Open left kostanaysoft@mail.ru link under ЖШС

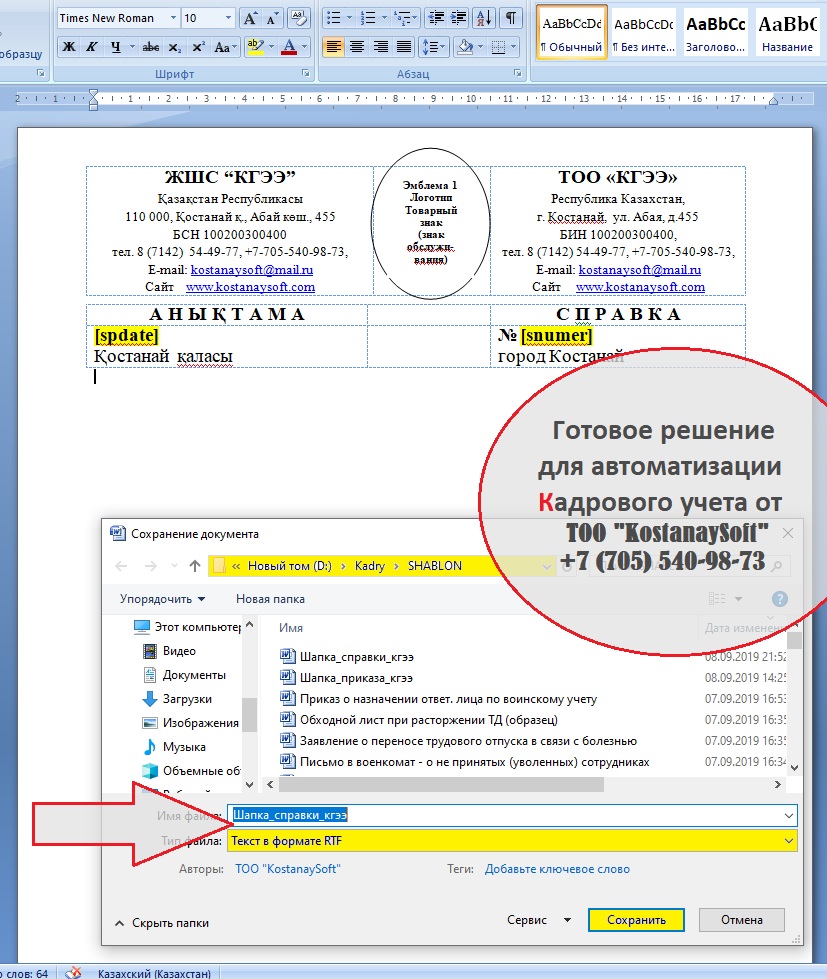coord(252,270)
